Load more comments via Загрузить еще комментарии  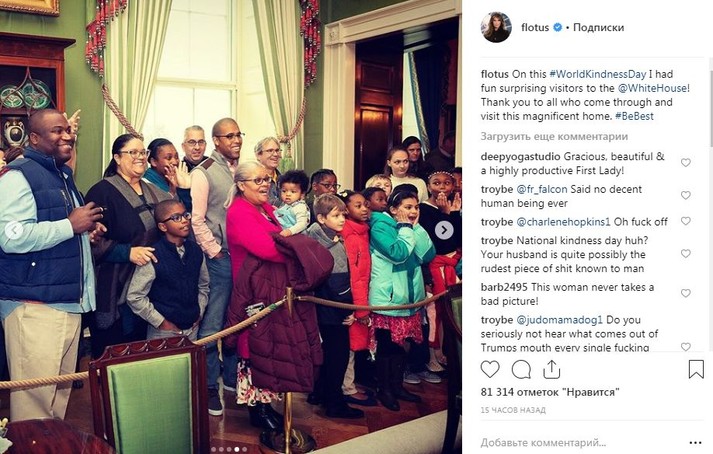[x=554, y=136]
